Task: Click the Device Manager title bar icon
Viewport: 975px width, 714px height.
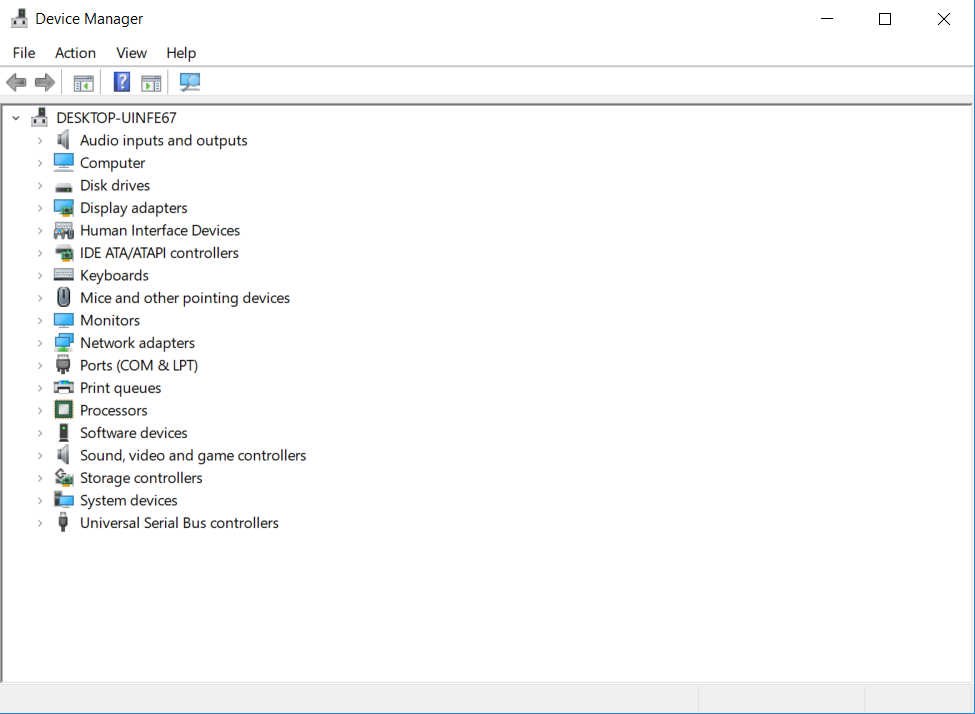Action: 19,19
